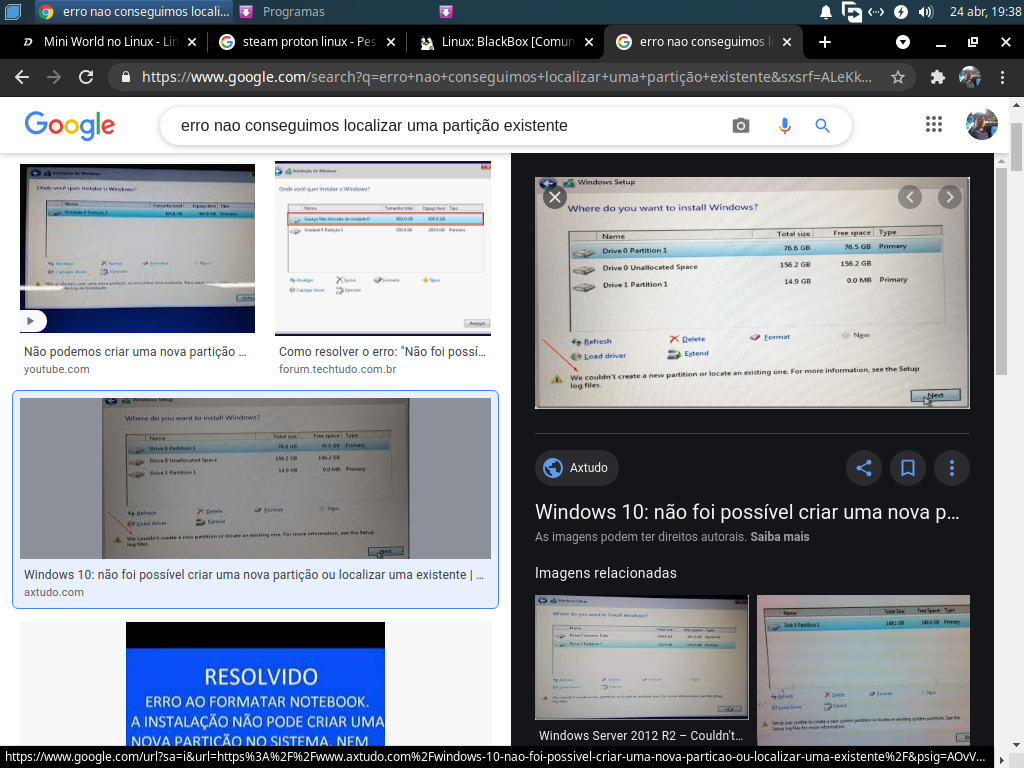This screenshot has width=1024, height=768.
Task: Share the Axtudo image result
Action: click(x=864, y=468)
